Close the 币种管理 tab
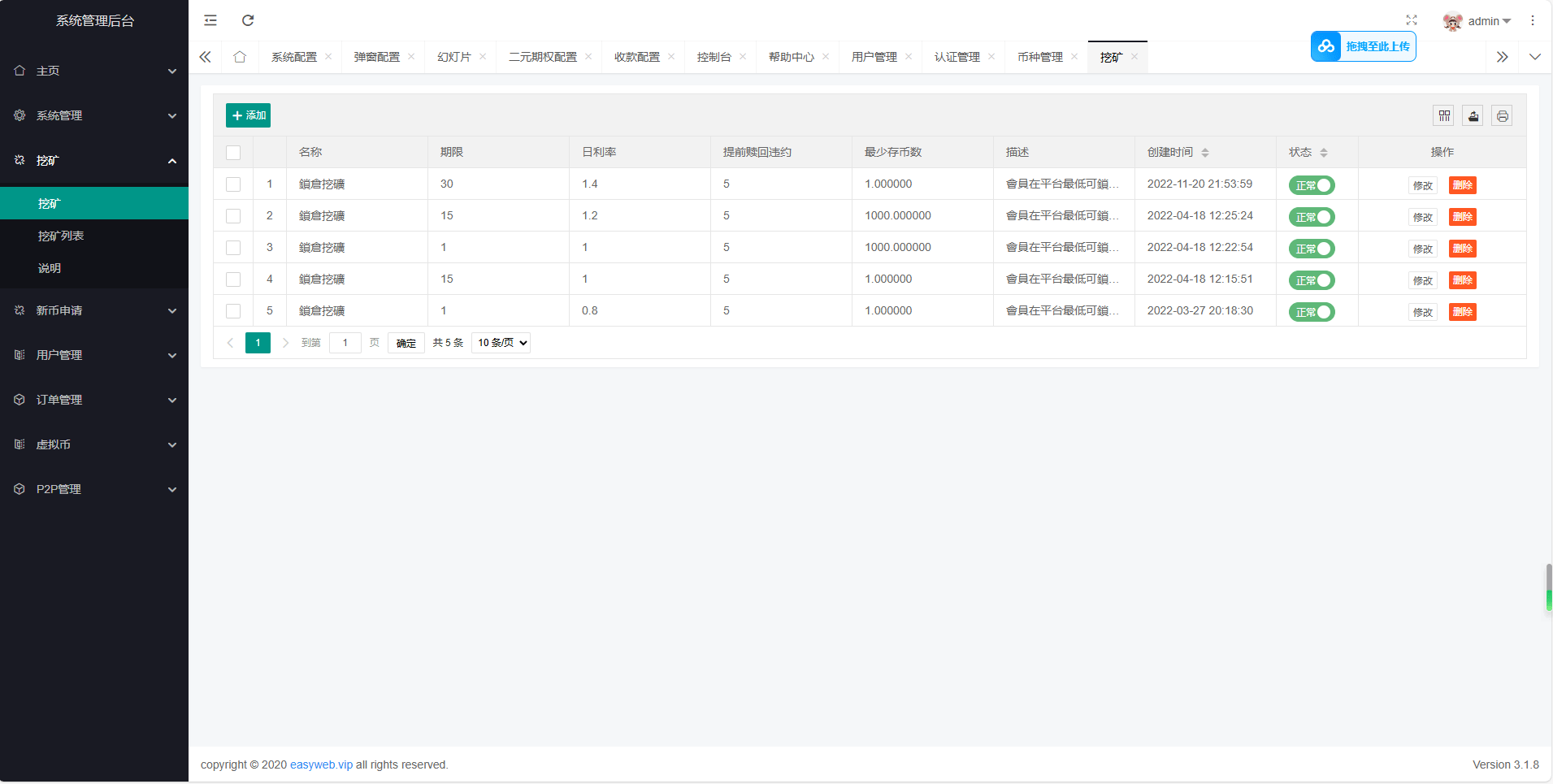The width and height of the screenshot is (1553, 784). tap(1074, 56)
